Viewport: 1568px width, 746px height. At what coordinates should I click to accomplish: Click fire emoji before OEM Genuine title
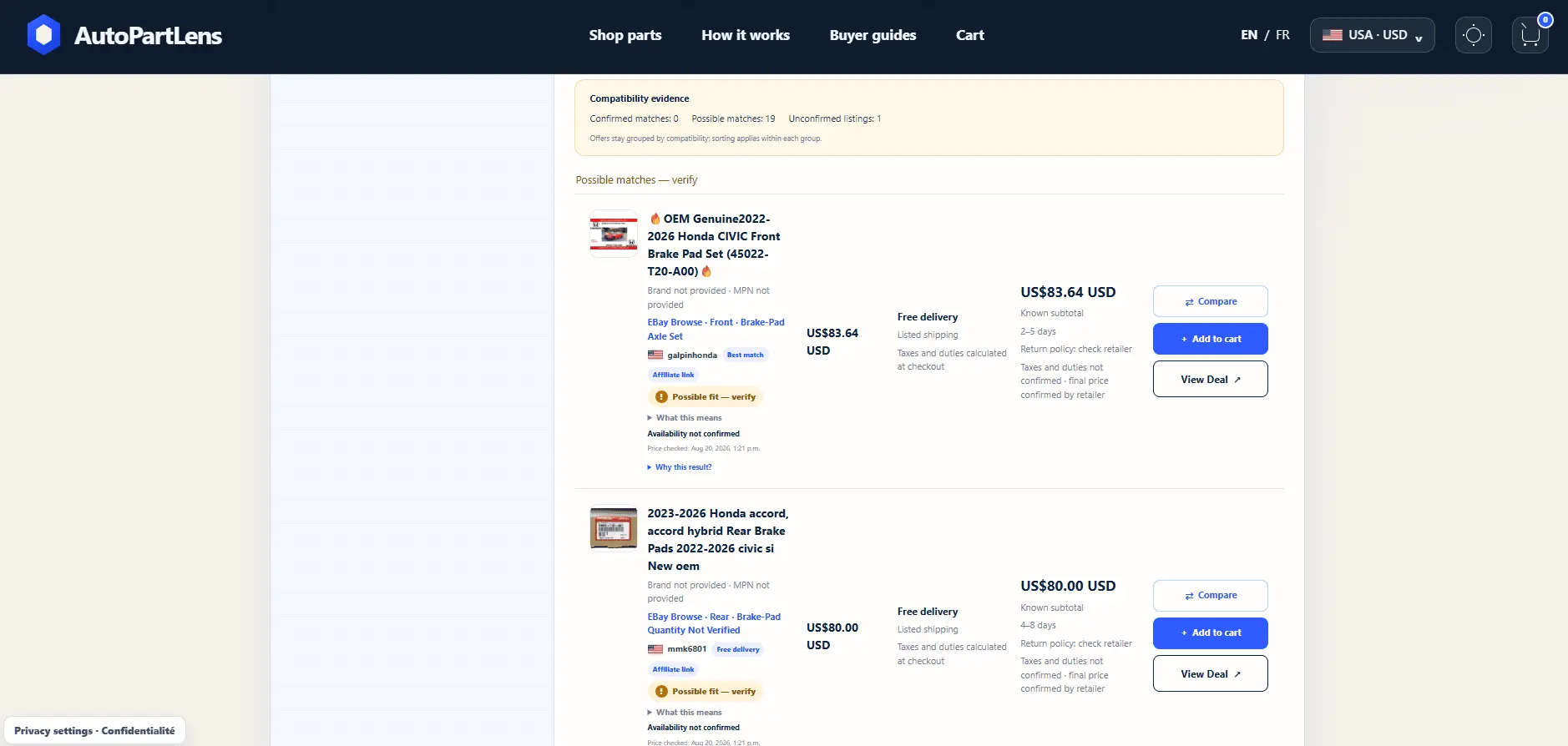click(x=655, y=219)
